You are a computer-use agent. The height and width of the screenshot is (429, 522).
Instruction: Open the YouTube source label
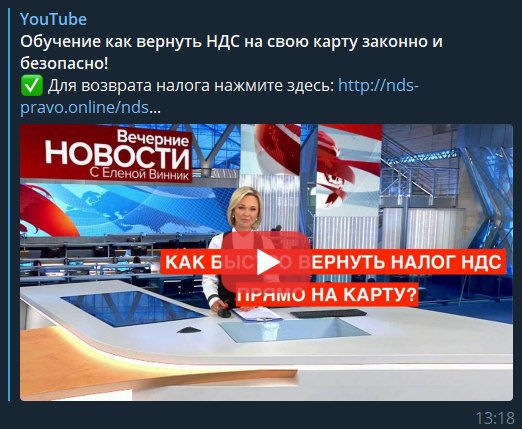53,19
